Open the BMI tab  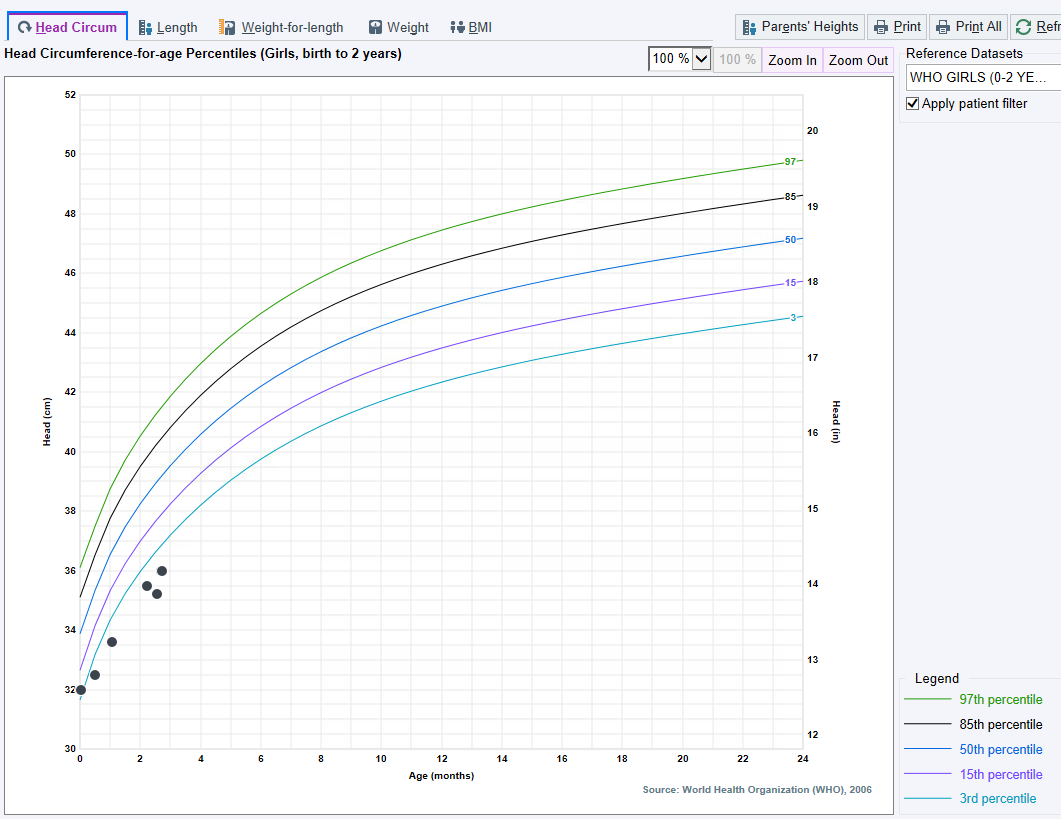pyautogui.click(x=471, y=27)
